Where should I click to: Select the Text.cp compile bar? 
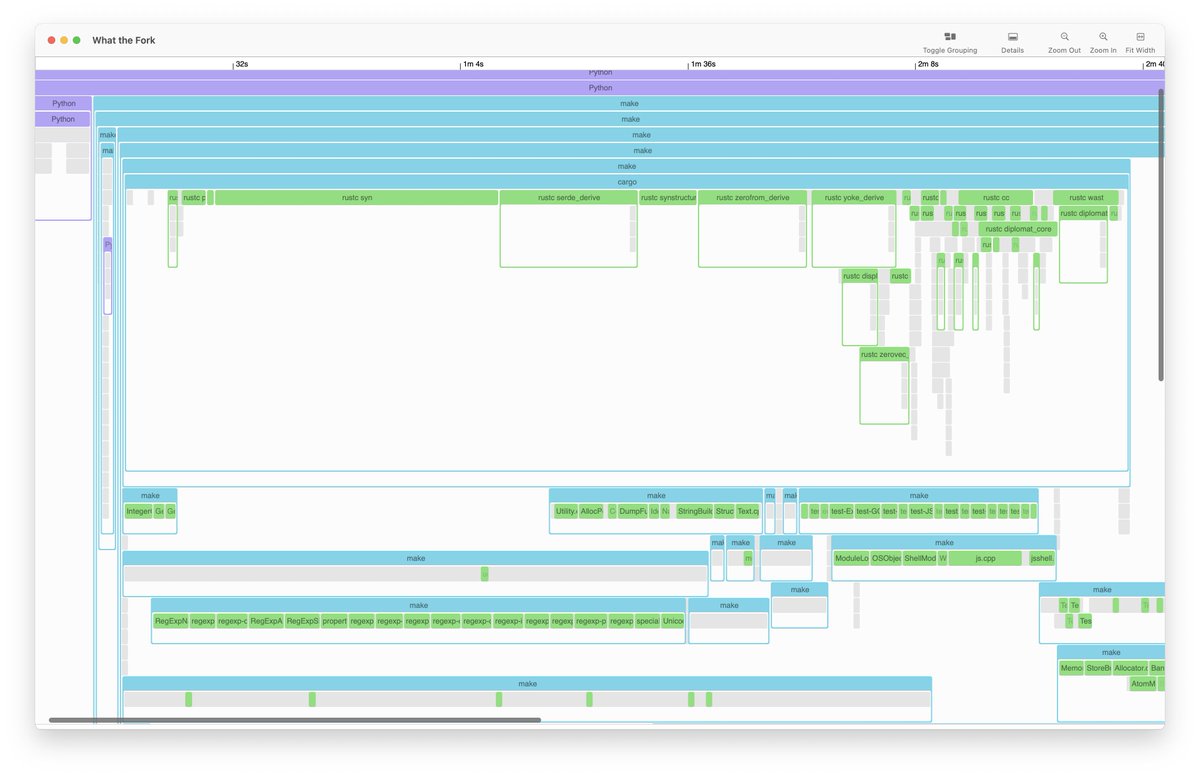click(749, 511)
